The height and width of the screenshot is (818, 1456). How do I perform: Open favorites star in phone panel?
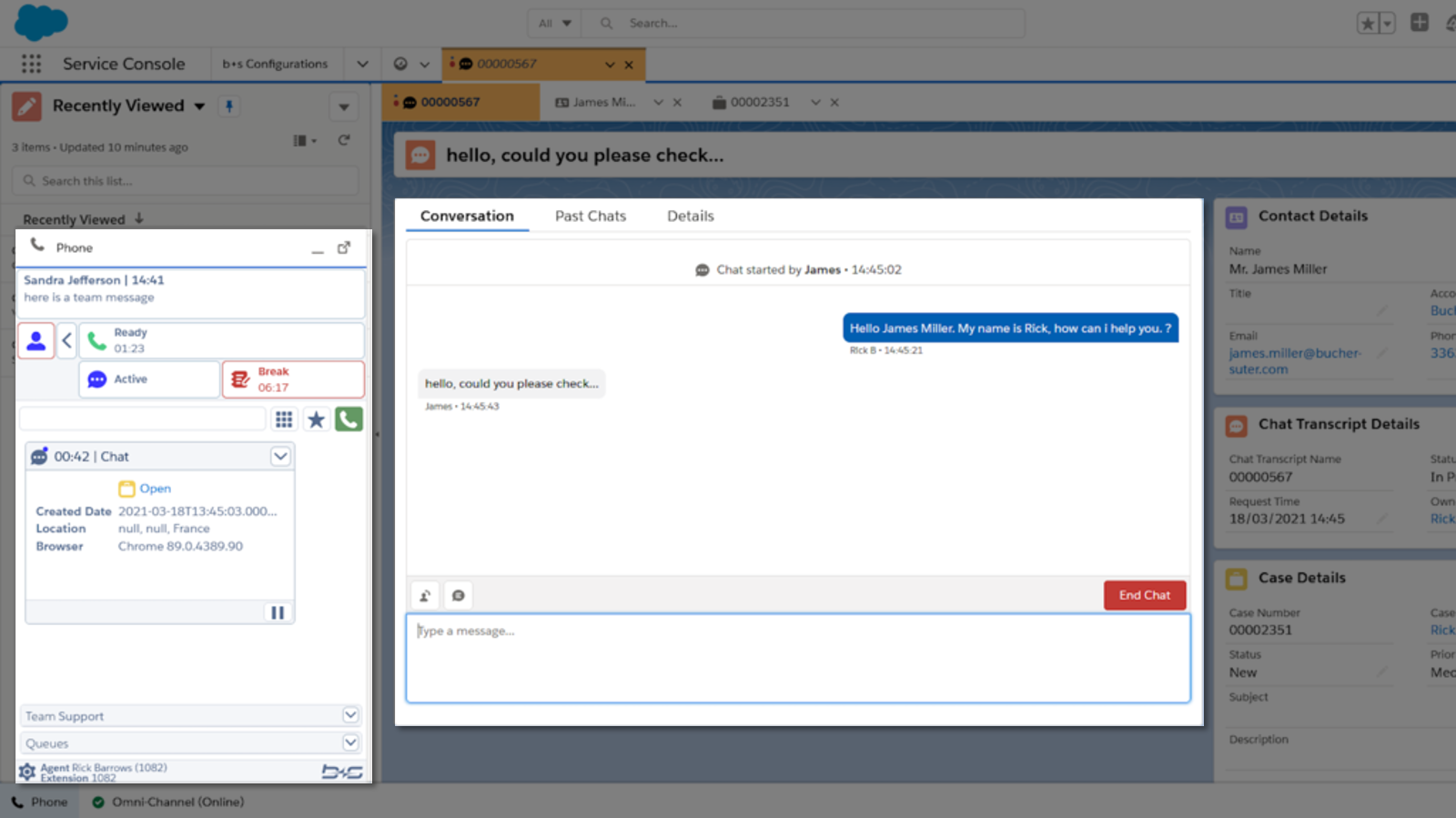point(316,419)
